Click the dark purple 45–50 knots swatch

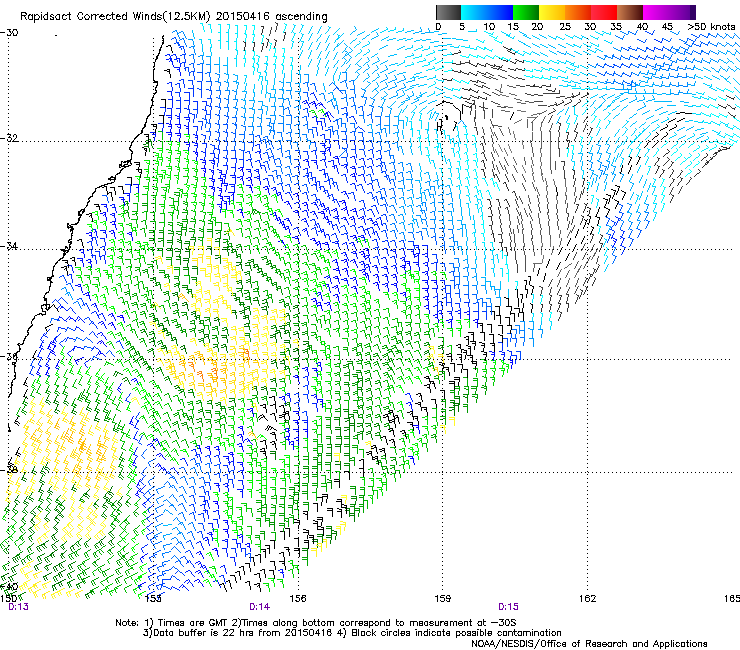[x=682, y=12]
